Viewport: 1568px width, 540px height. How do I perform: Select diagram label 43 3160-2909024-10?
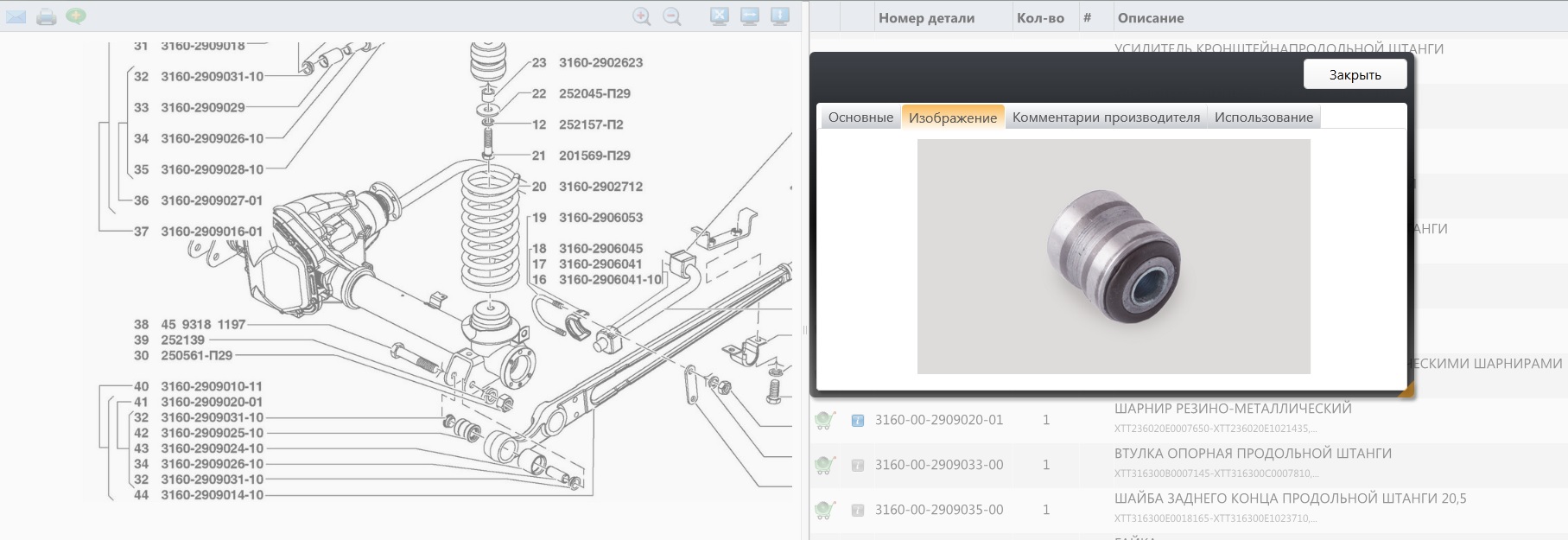(199, 449)
